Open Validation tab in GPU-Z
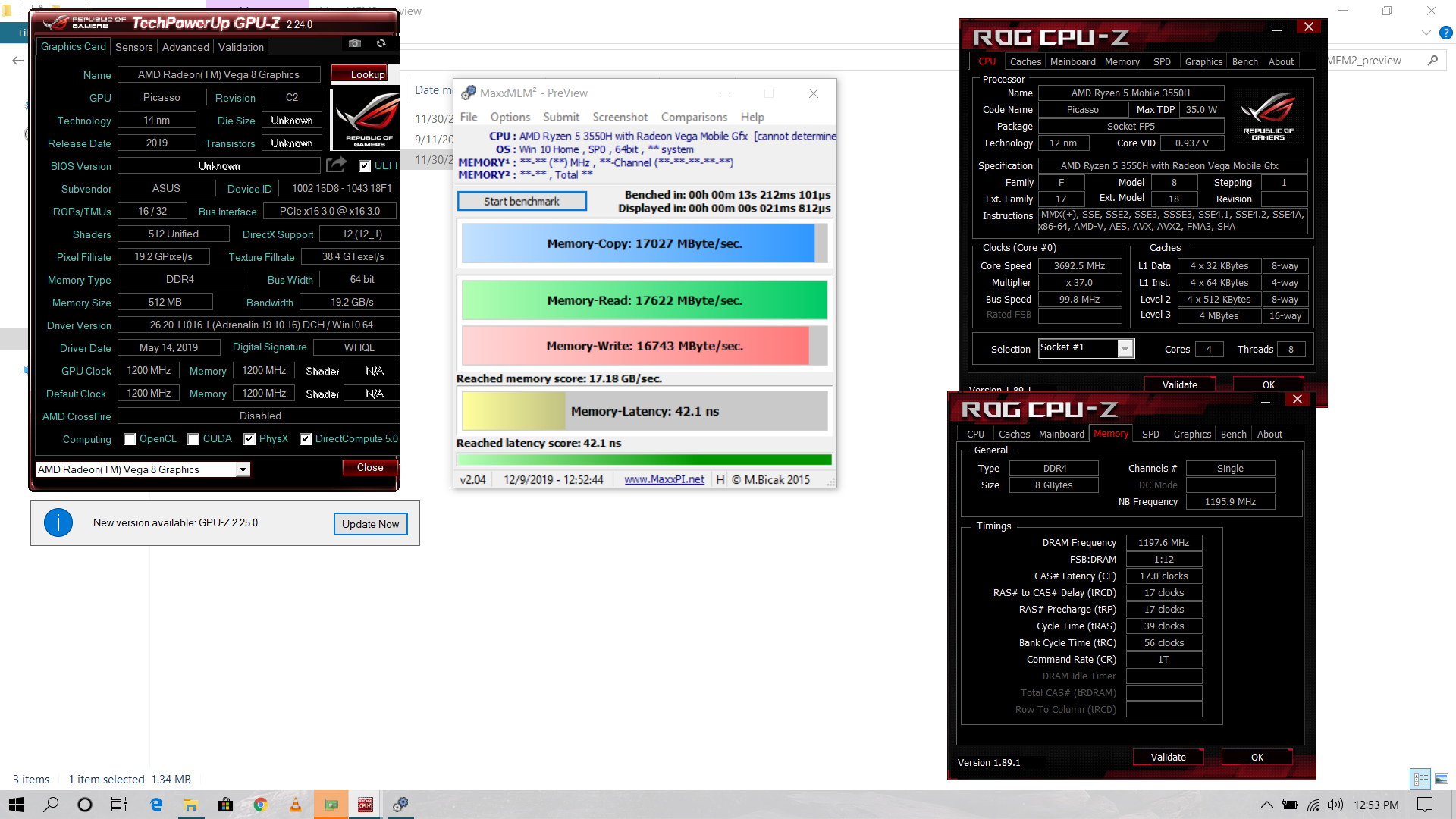 pyautogui.click(x=241, y=47)
